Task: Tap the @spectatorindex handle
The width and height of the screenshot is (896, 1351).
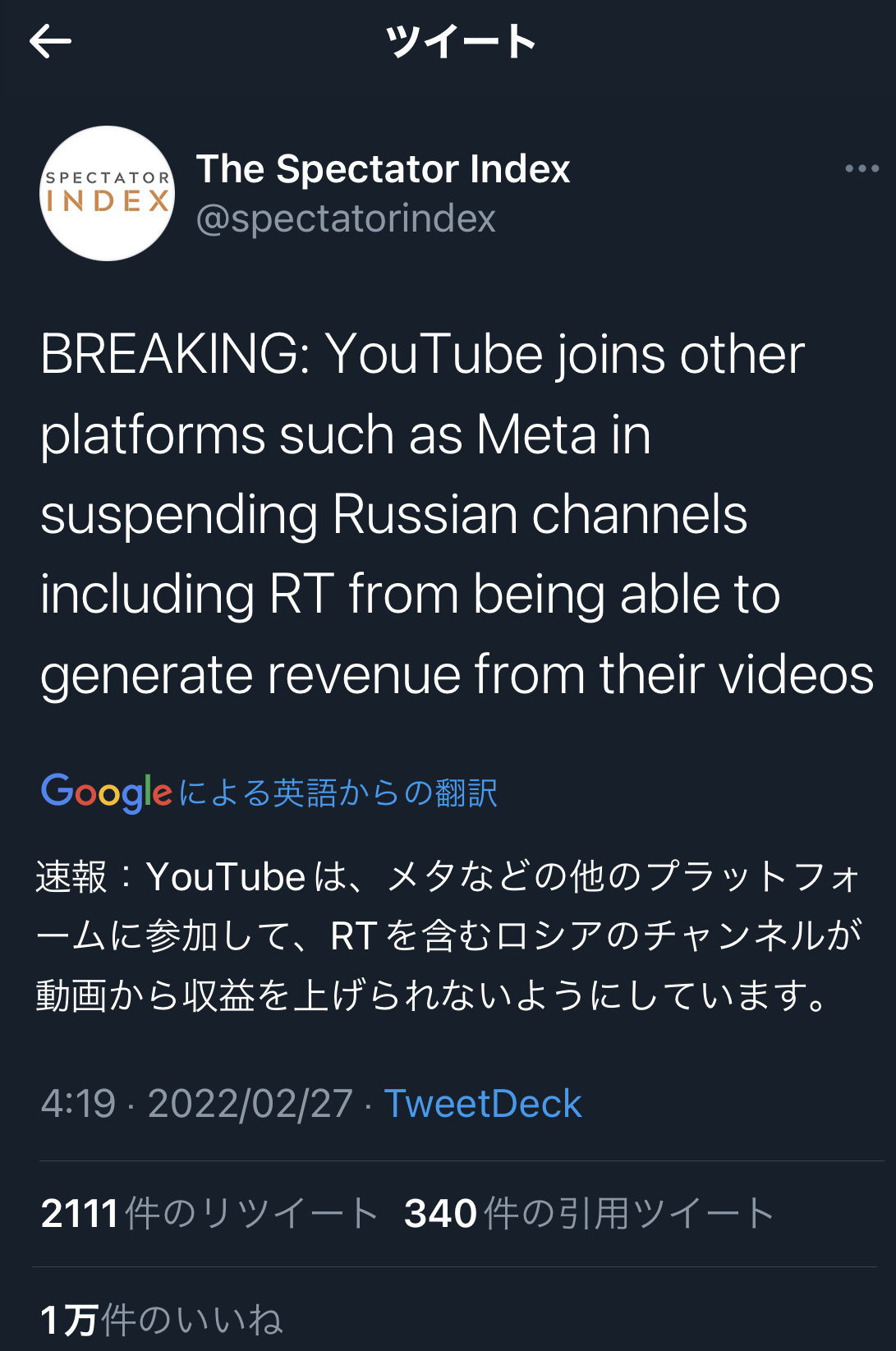Action: 346,218
